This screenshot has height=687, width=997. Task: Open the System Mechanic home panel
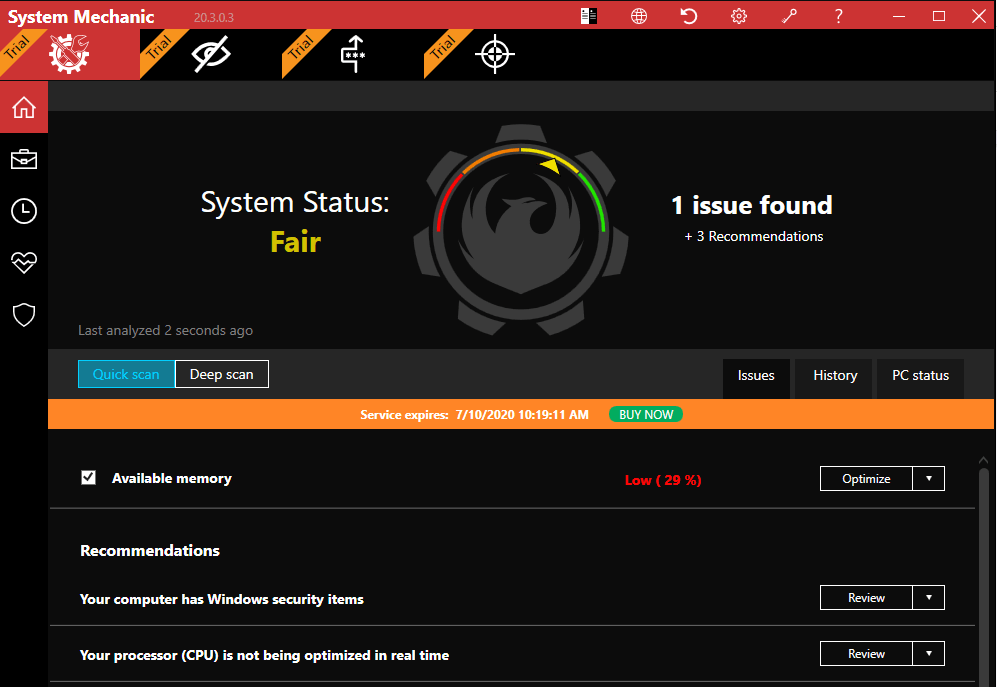[23, 106]
